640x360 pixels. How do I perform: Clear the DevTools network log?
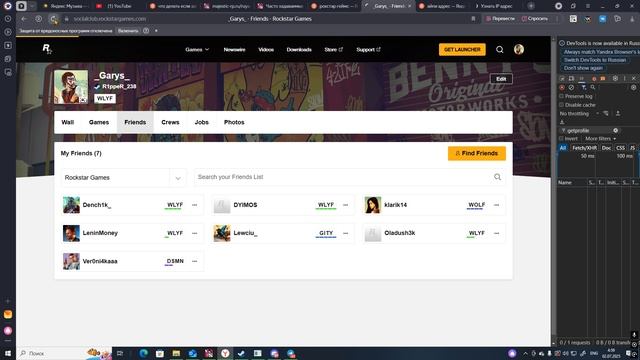(x=571, y=87)
